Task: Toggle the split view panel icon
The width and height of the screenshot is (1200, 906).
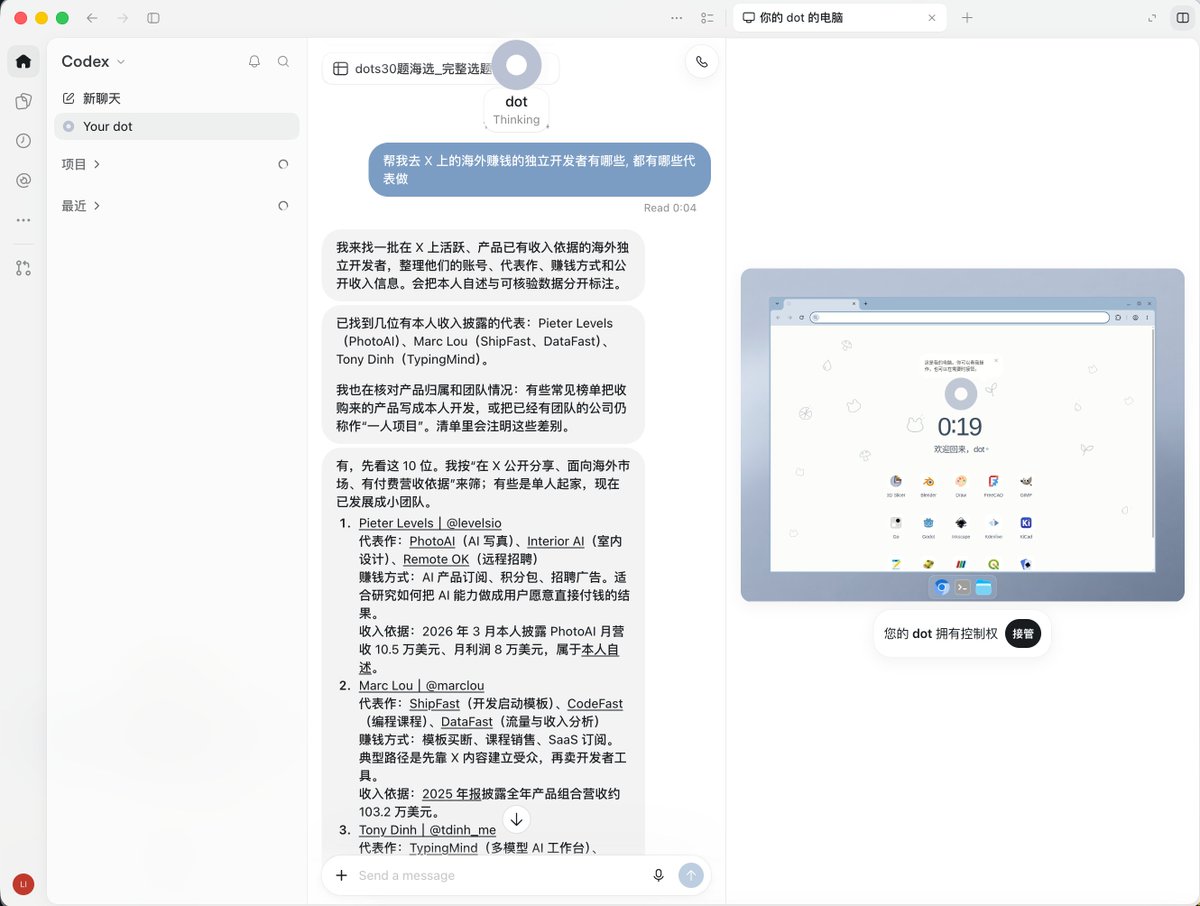Action: pyautogui.click(x=1183, y=18)
